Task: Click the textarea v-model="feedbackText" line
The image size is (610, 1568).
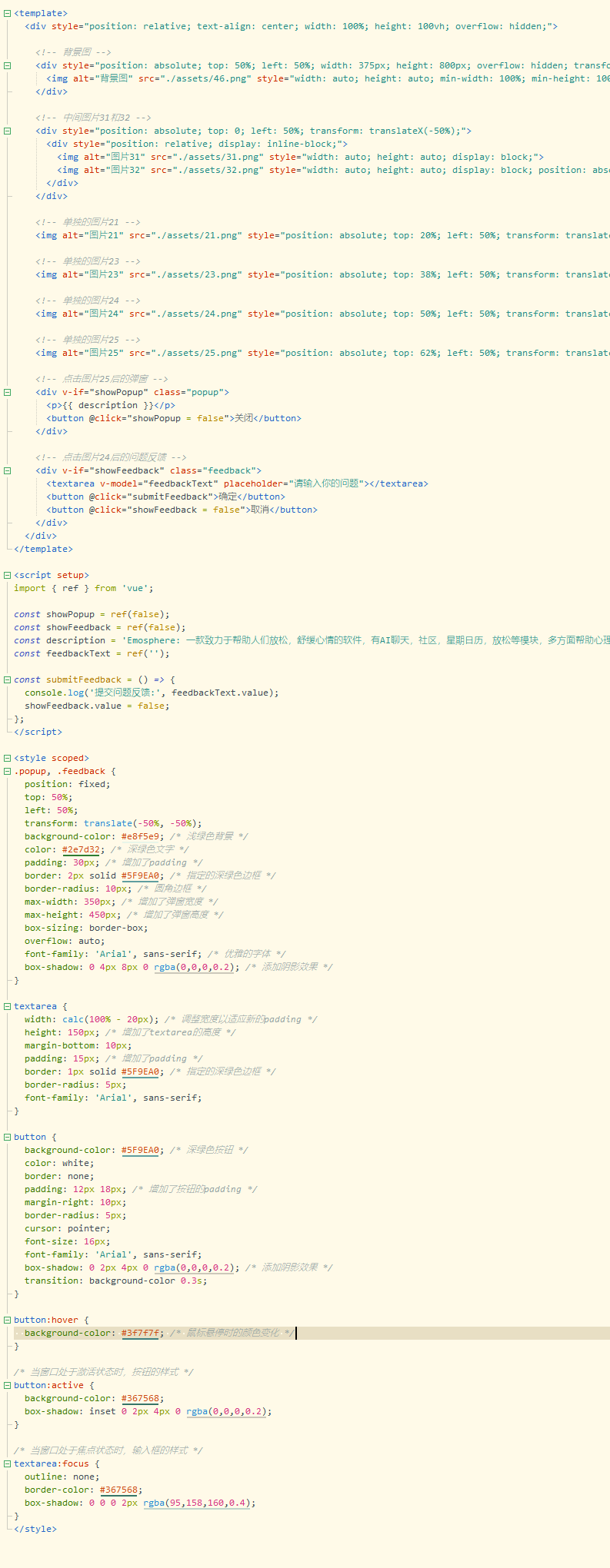Action: 237,483
